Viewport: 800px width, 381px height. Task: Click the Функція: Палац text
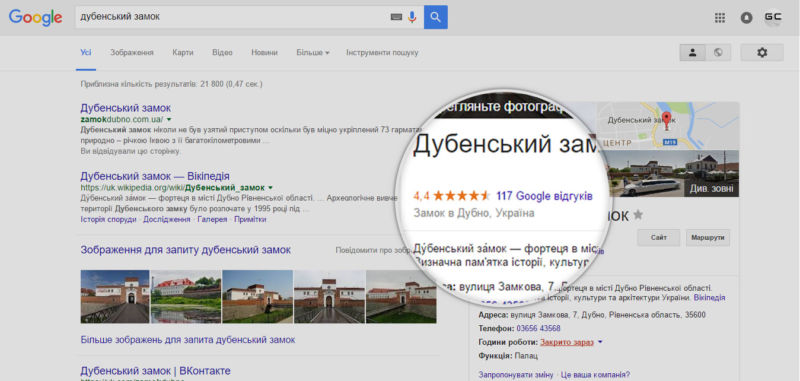(508, 355)
